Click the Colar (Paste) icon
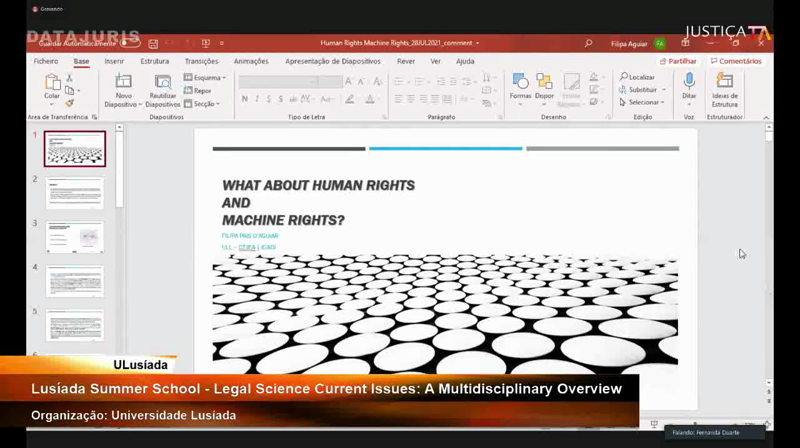The height and width of the screenshot is (448, 800). tap(51, 84)
